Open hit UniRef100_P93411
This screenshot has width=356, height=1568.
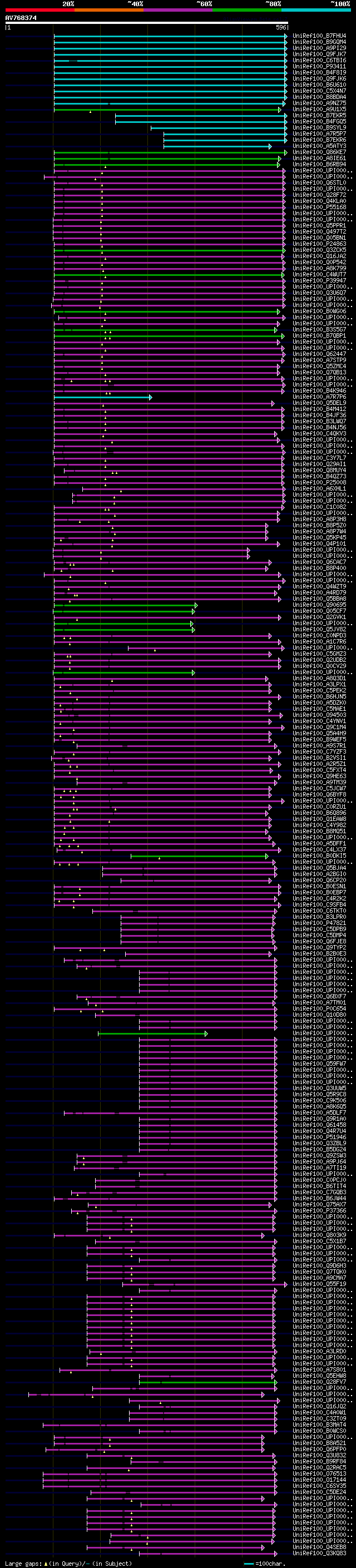[319, 66]
